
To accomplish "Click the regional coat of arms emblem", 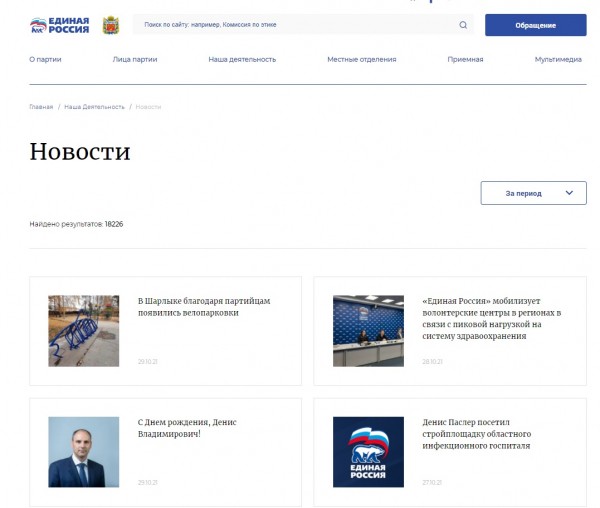I will [x=111, y=25].
